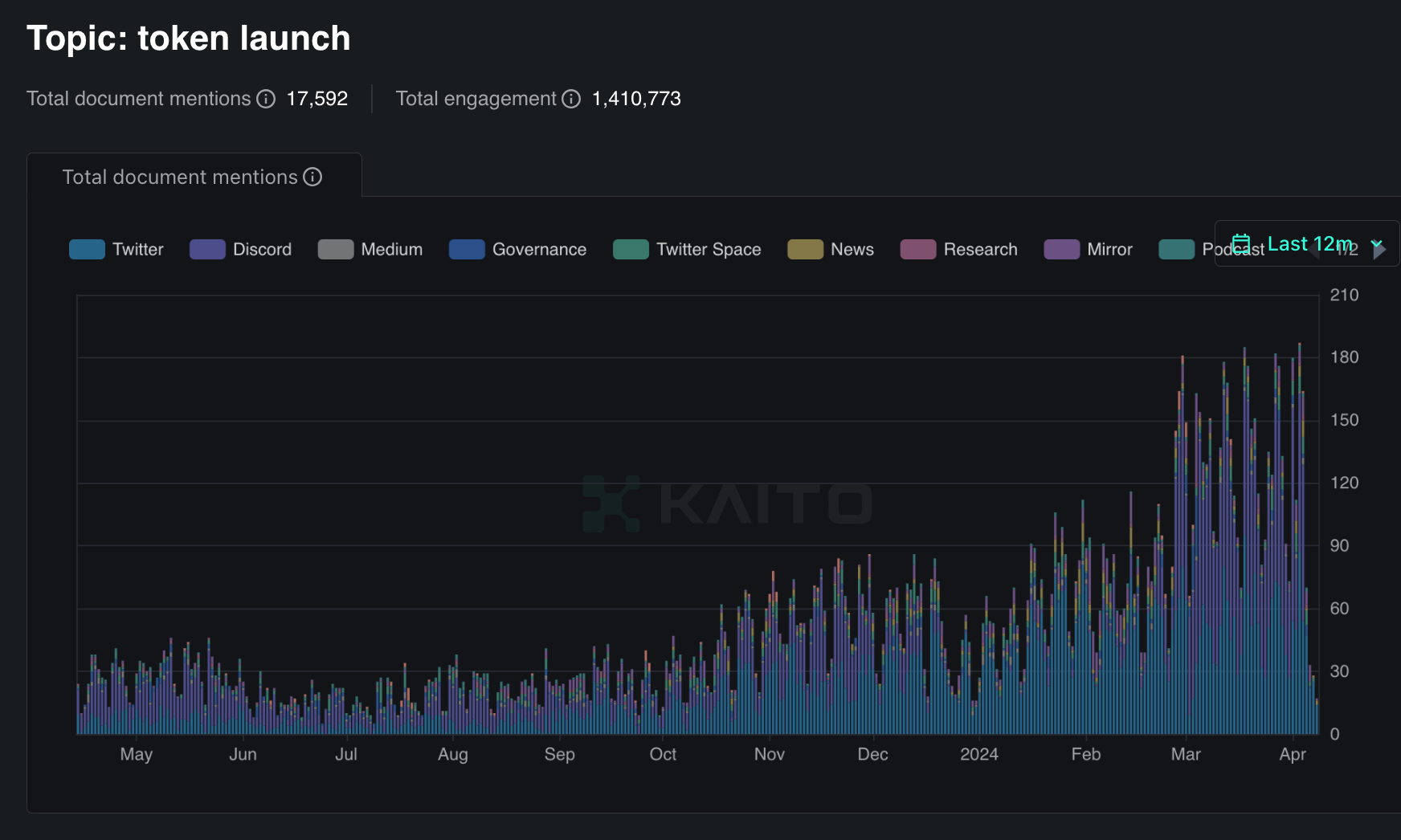This screenshot has width=1401, height=840.
Task: Click the Apr label on x-axis
Action: [1293, 754]
